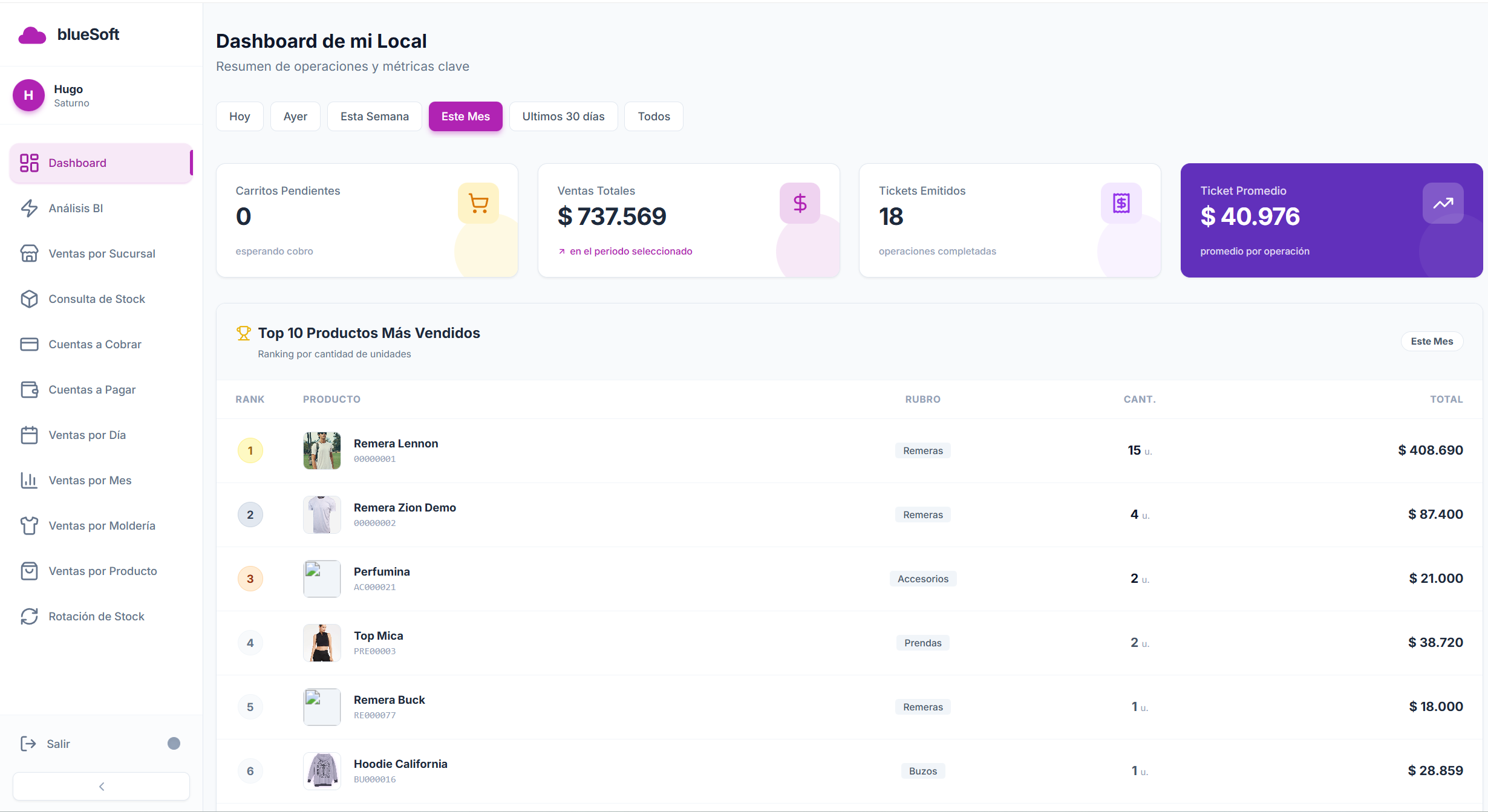
Task: Select the Ventas por Día calendar icon
Action: pos(29,435)
